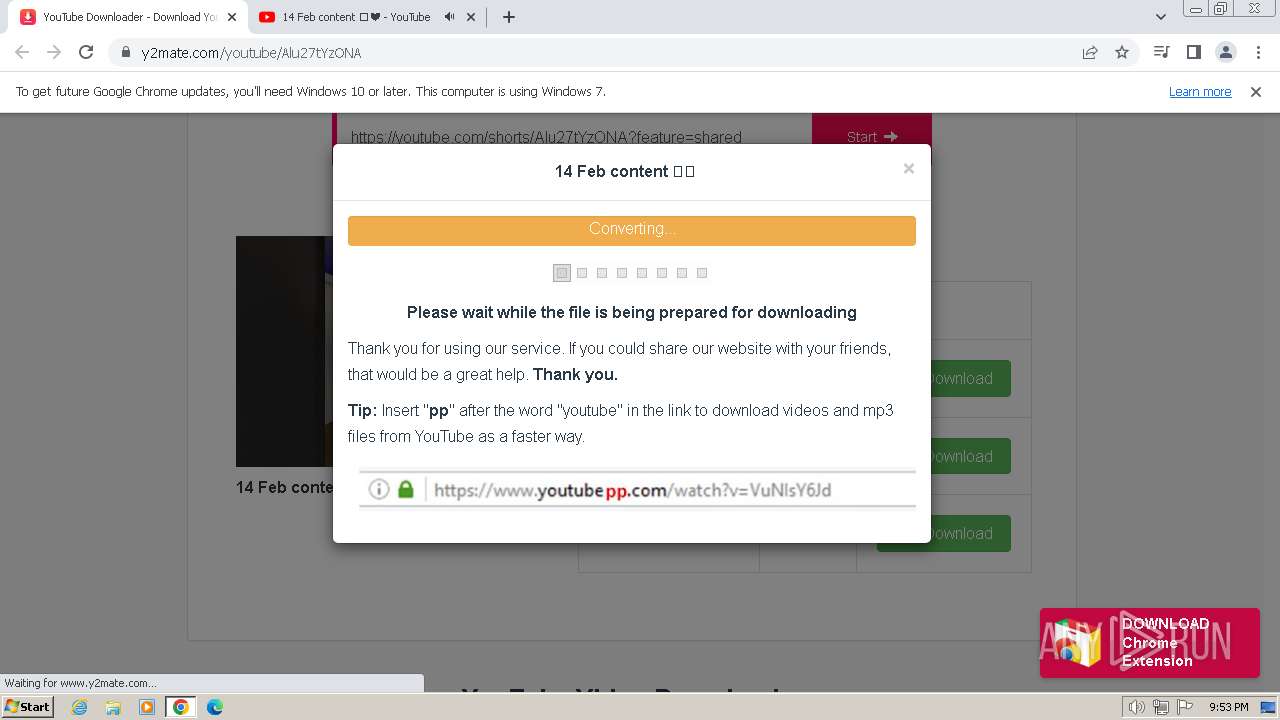Go forward in browser history

coord(54,52)
